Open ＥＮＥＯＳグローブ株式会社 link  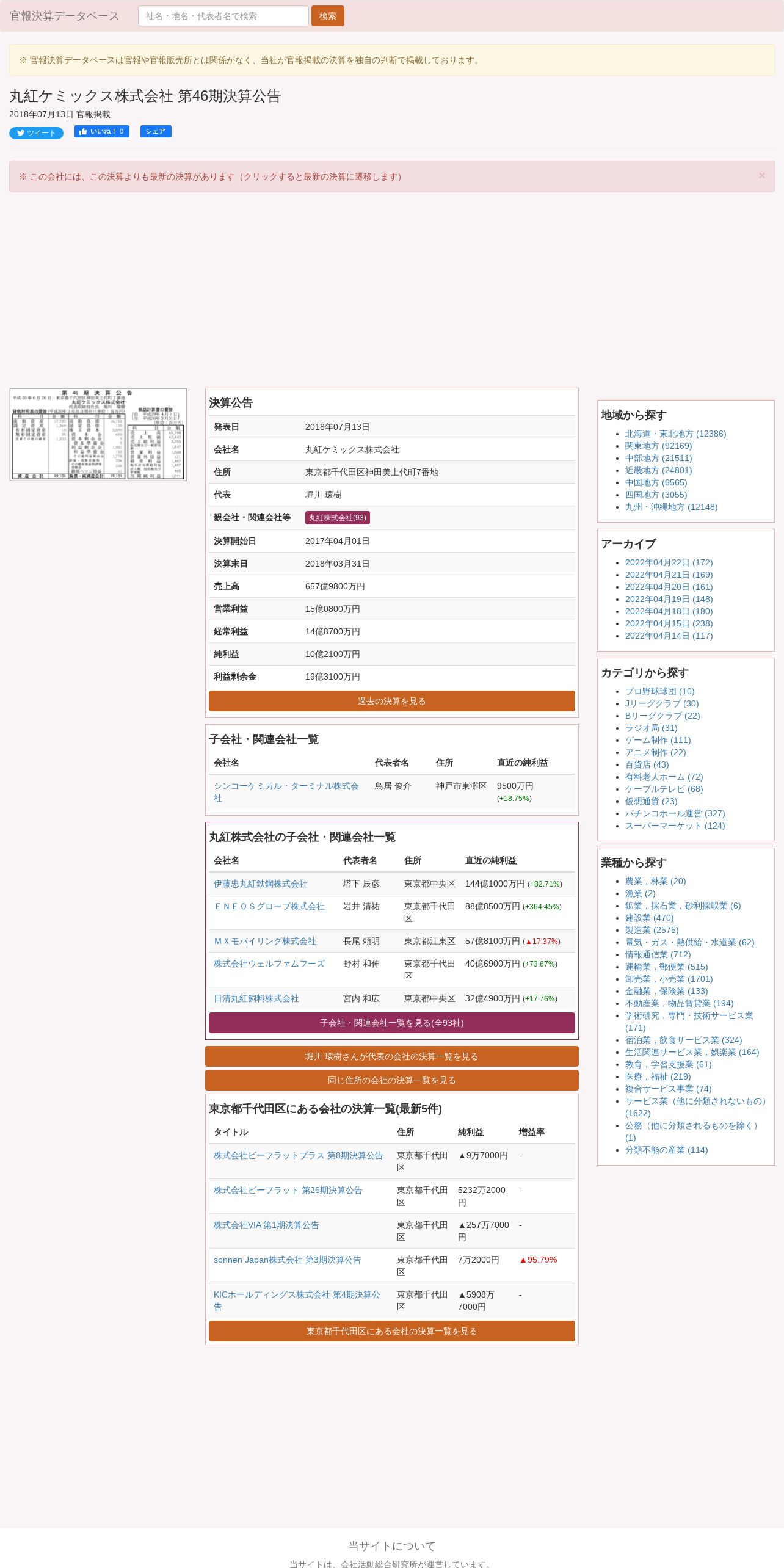pos(269,906)
